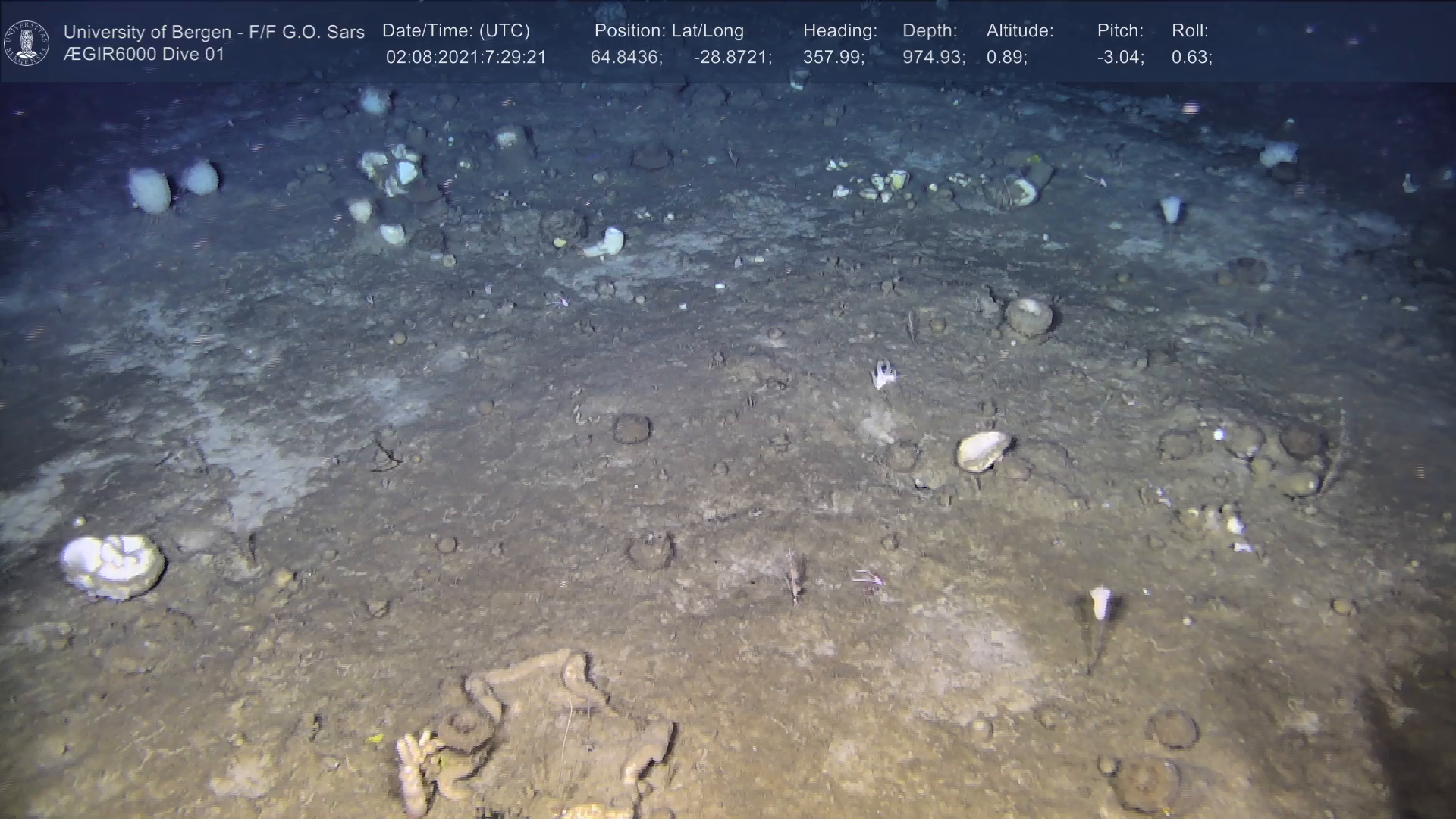Screen dimensions: 1456x819
Task: Select the 02:08:2021:7:29:21 timestamp value
Action: point(466,58)
